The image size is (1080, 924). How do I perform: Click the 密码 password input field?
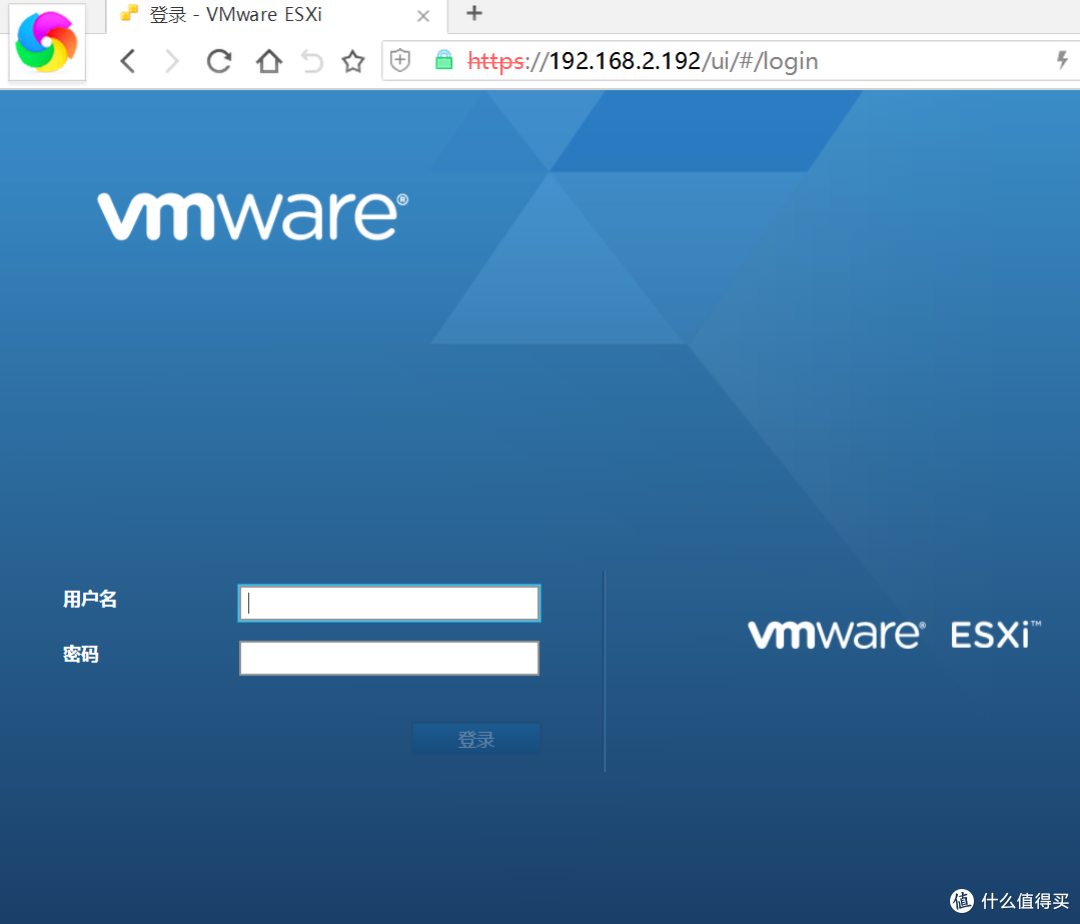point(388,657)
